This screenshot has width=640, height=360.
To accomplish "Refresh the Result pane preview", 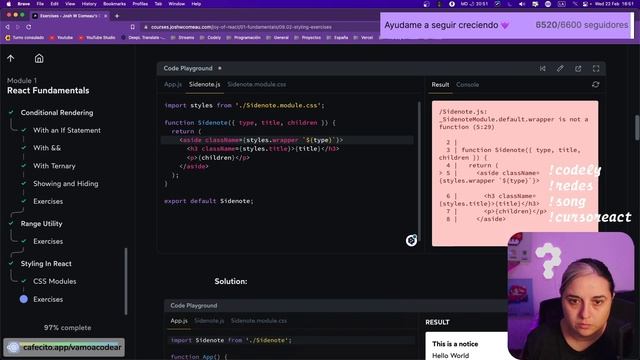I will point(596,84).
